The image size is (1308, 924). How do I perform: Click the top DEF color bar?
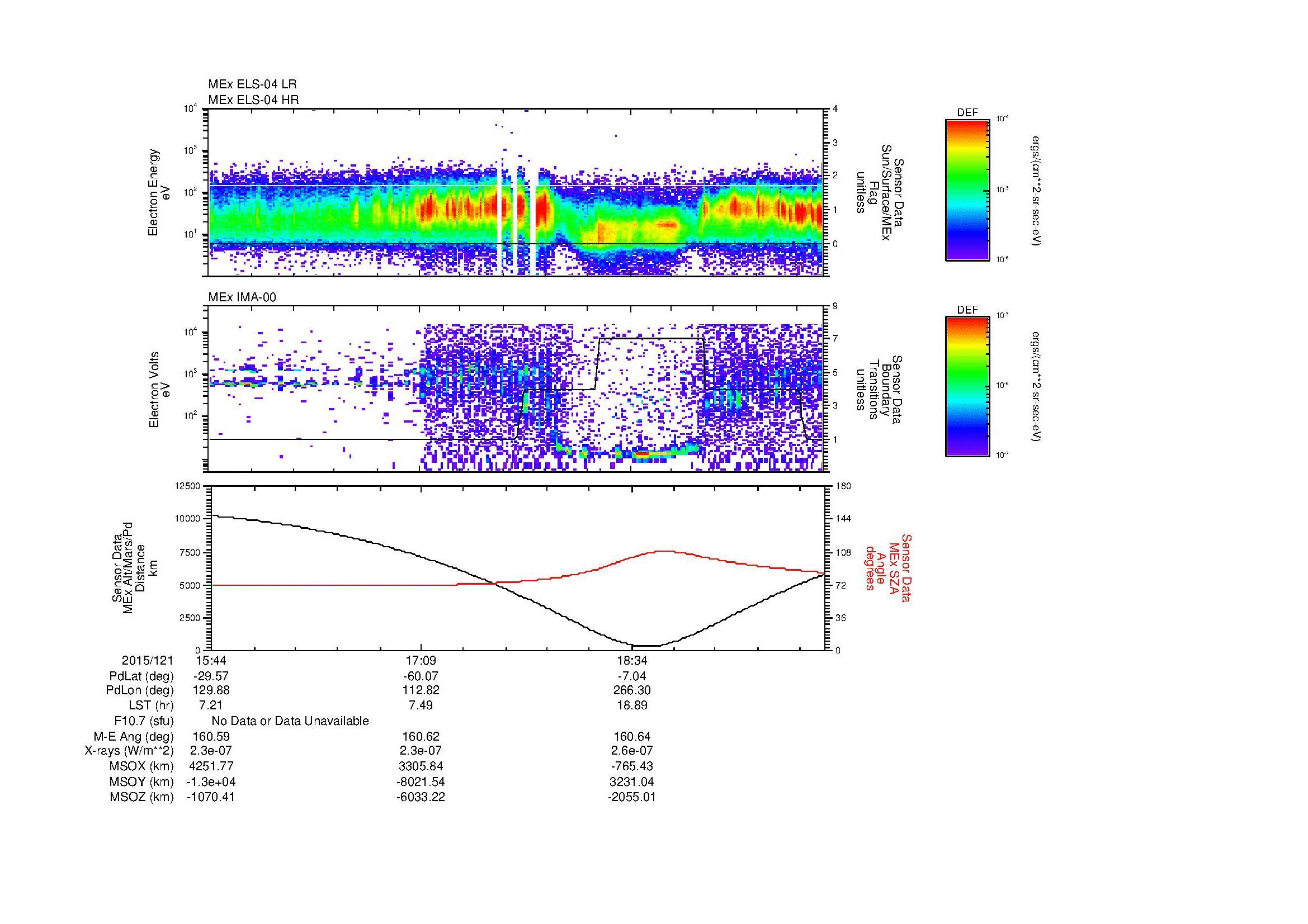[967, 189]
